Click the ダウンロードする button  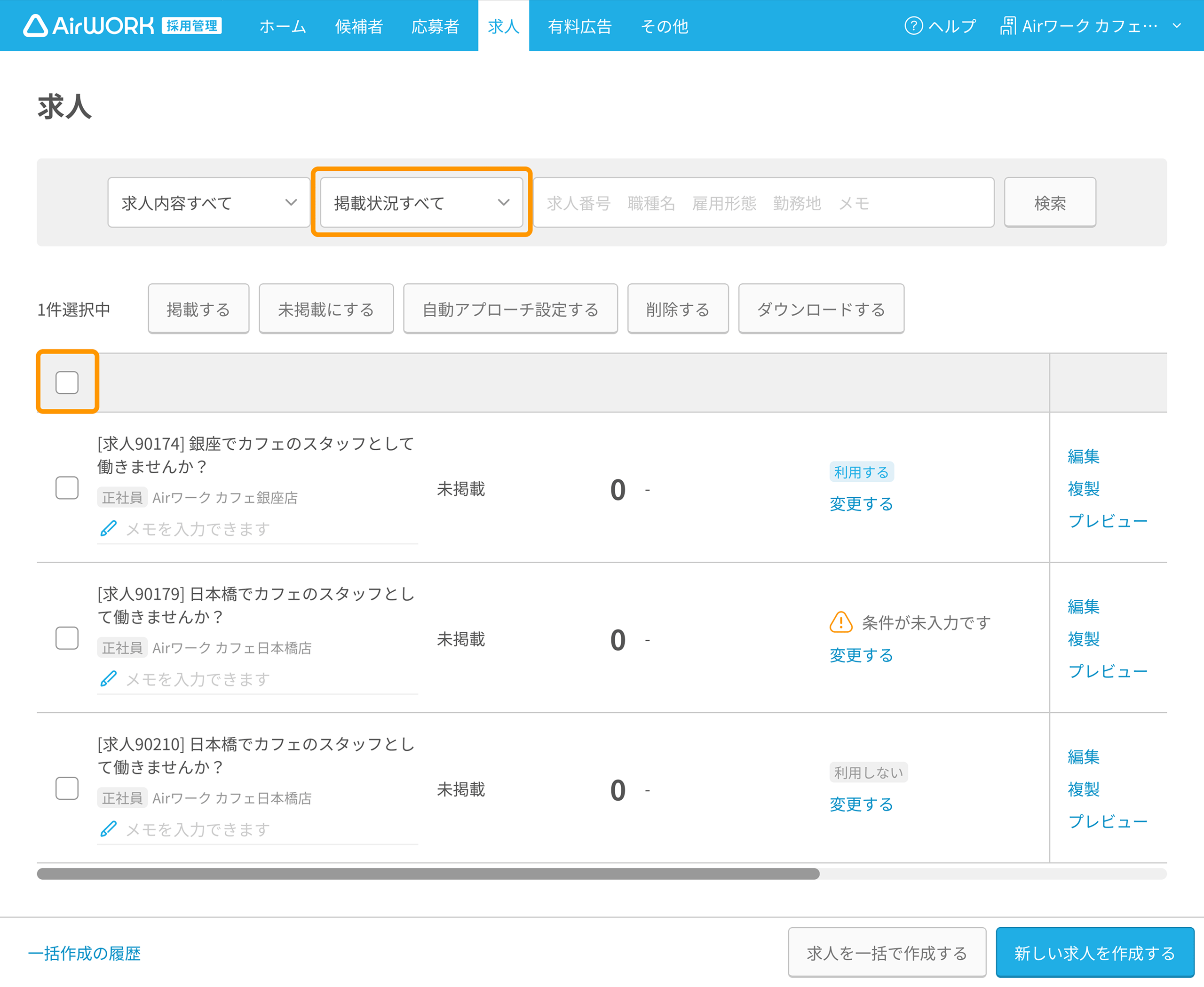[x=822, y=309]
